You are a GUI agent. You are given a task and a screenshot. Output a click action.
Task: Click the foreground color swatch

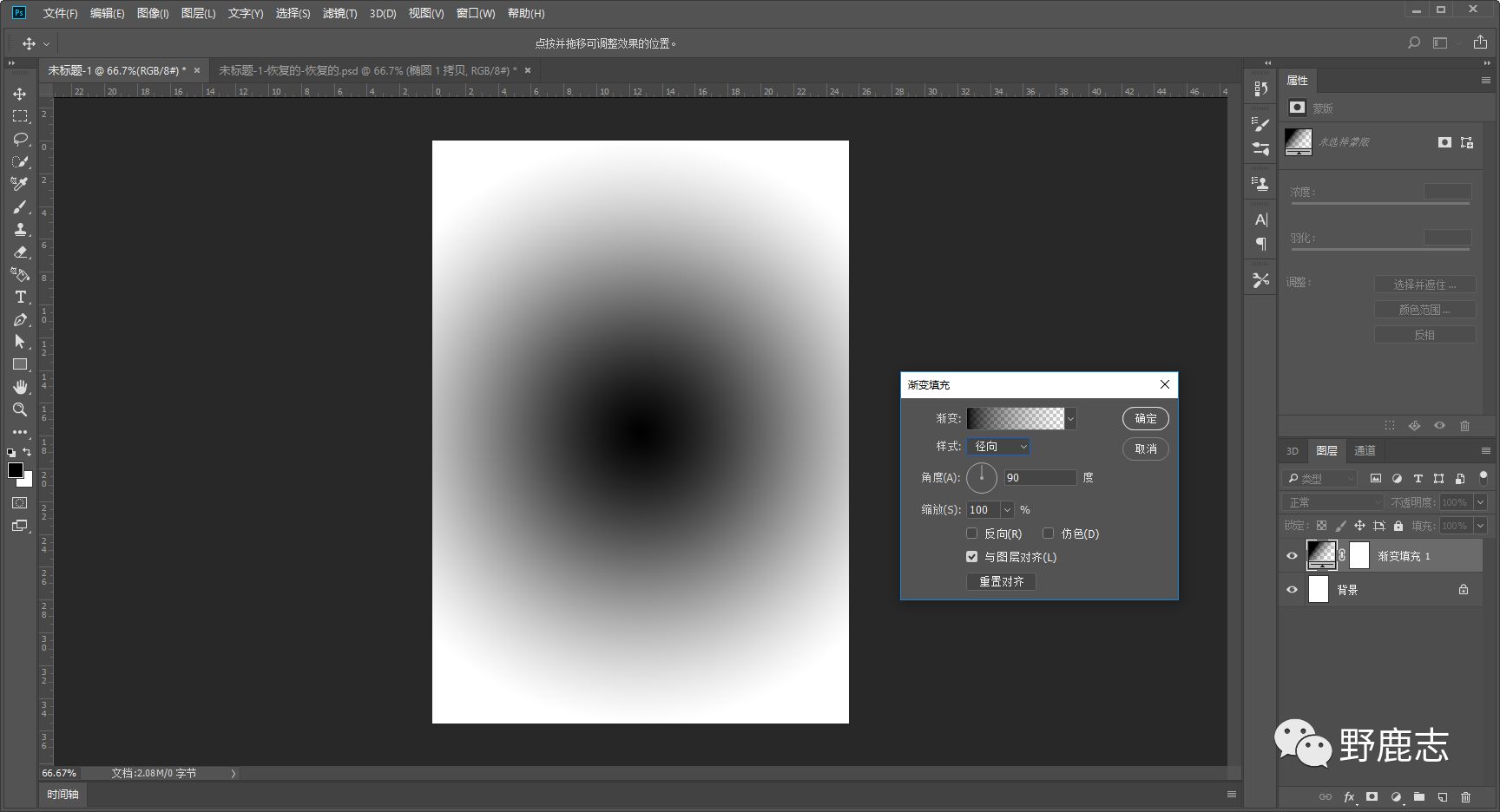[15, 470]
